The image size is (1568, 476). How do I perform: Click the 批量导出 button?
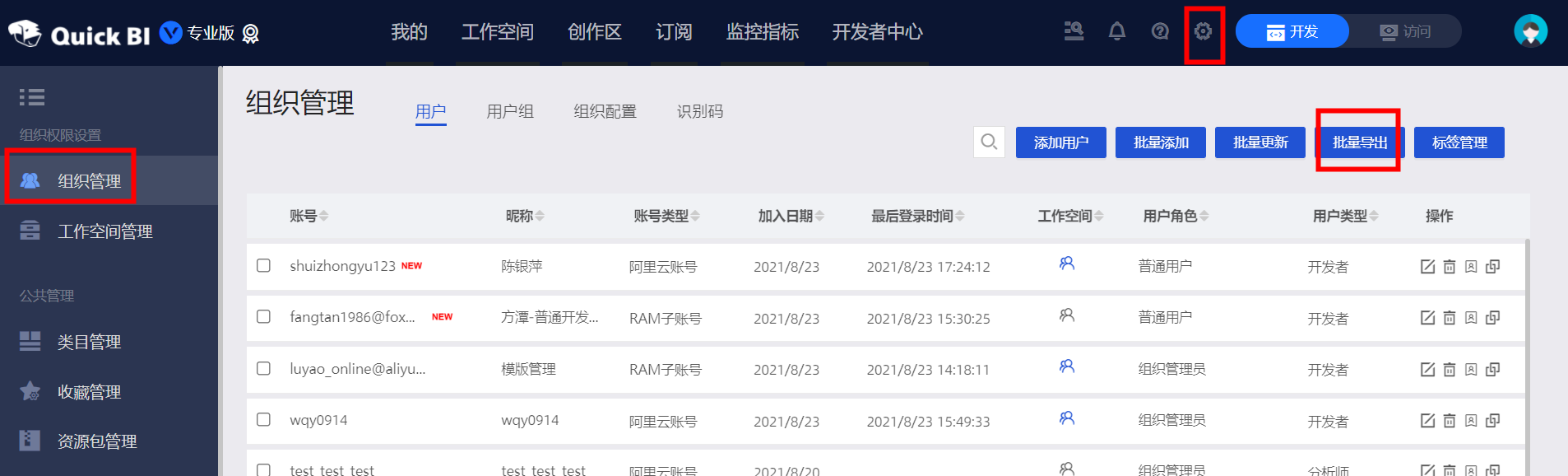1360,142
